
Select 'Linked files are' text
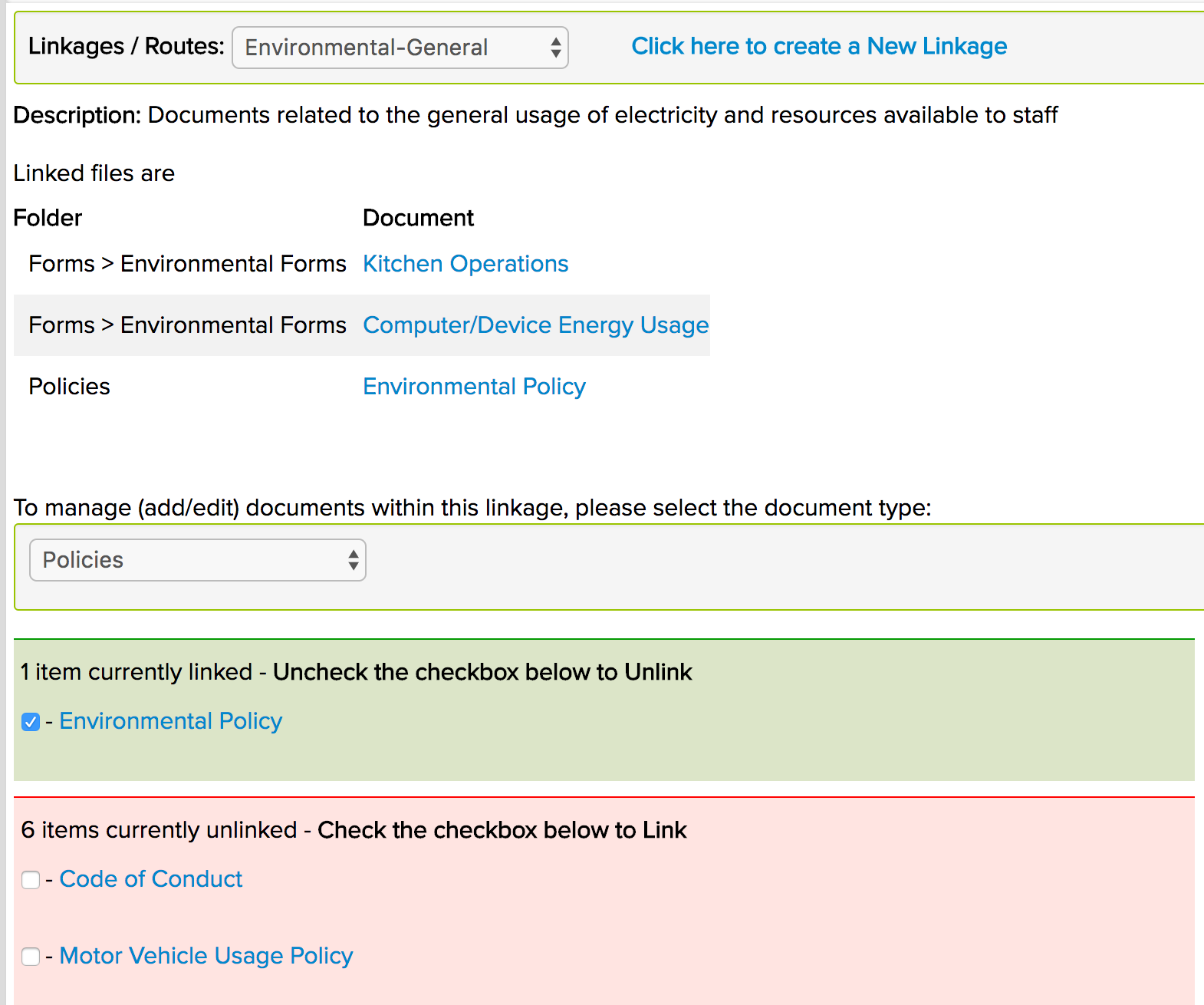pos(94,173)
